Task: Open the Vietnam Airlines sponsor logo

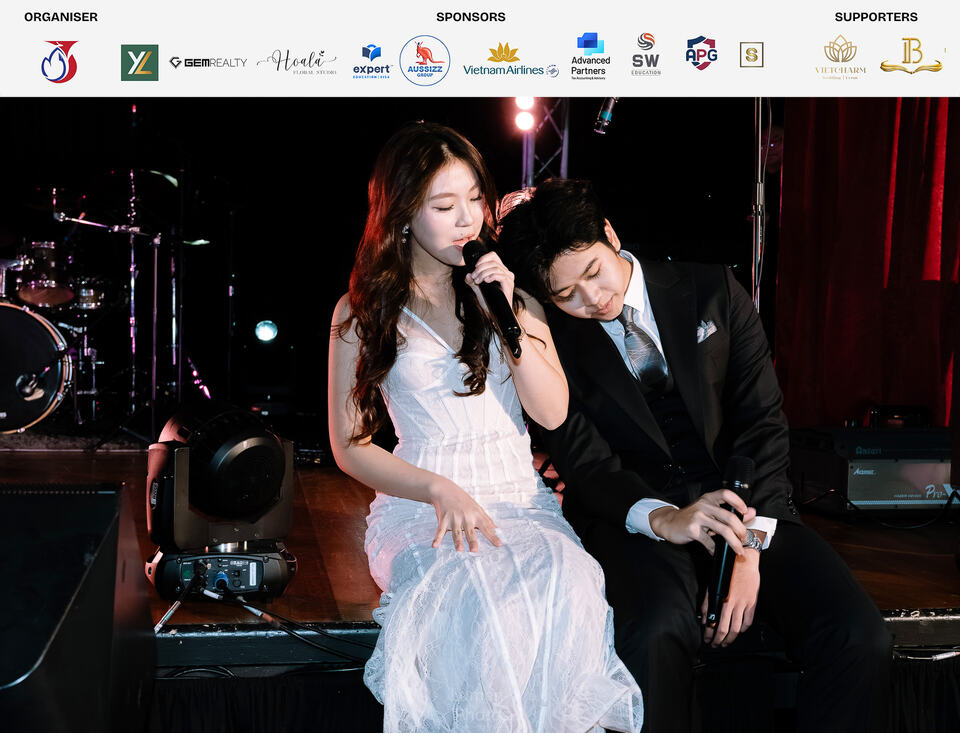Action: point(511,60)
